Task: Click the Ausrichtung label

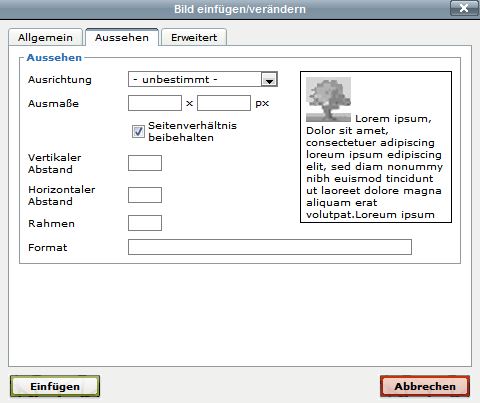Action: pyautogui.click(x=60, y=80)
